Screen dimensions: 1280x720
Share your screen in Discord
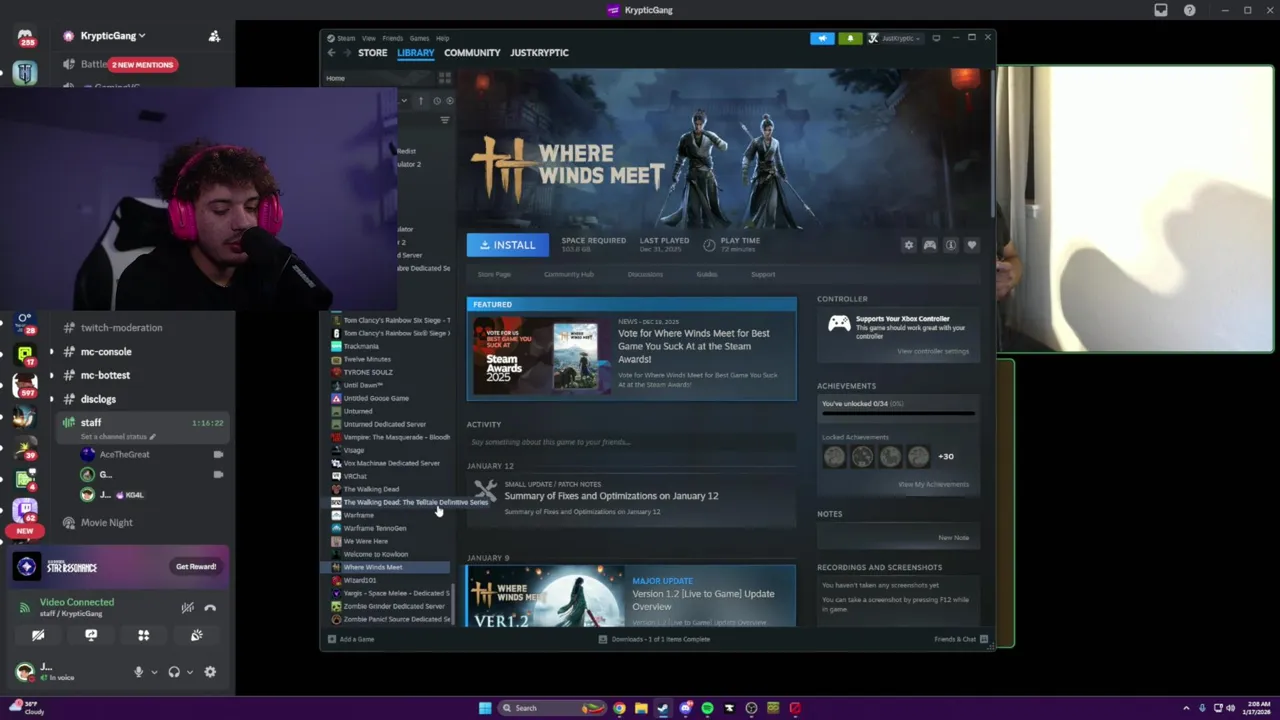pyautogui.click(x=91, y=635)
